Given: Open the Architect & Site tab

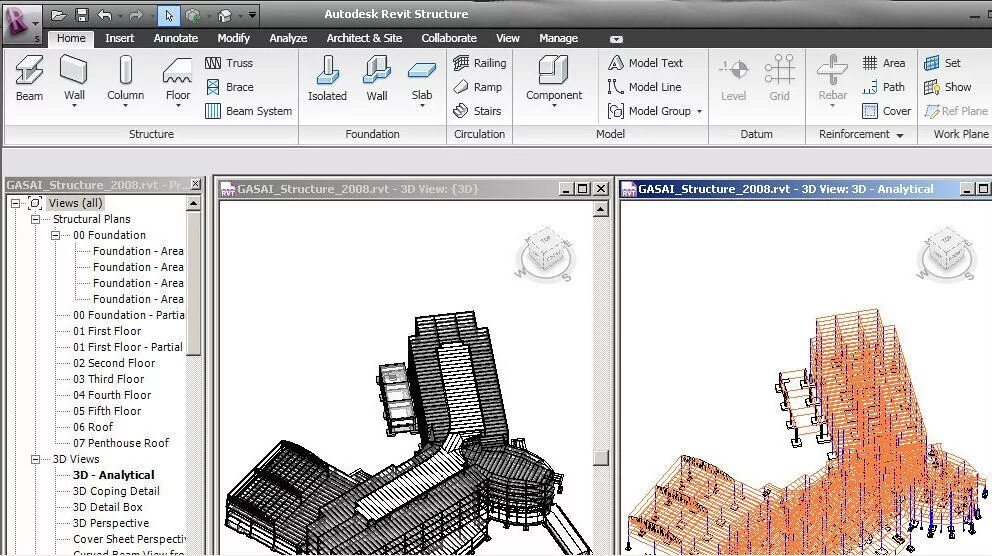Looking at the screenshot, I should pyautogui.click(x=364, y=38).
